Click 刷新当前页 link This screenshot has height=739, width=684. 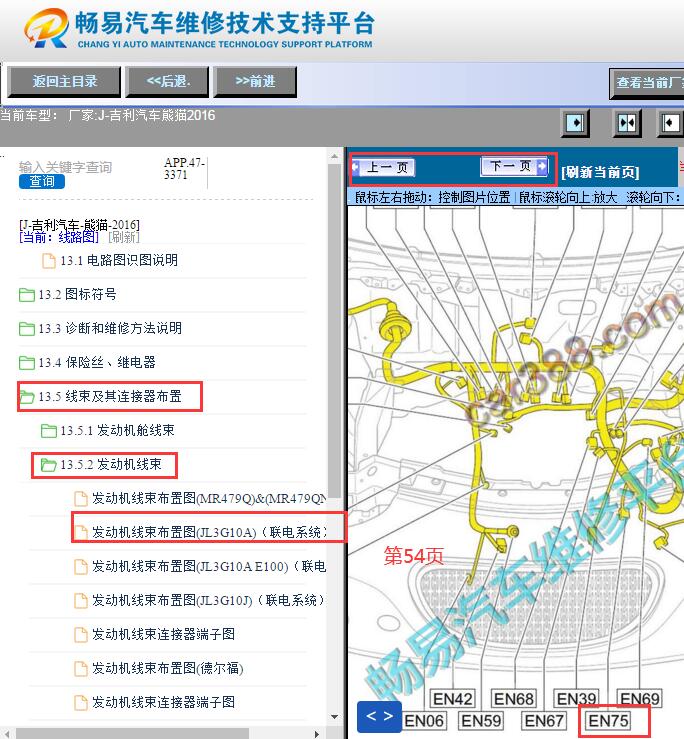click(x=600, y=172)
